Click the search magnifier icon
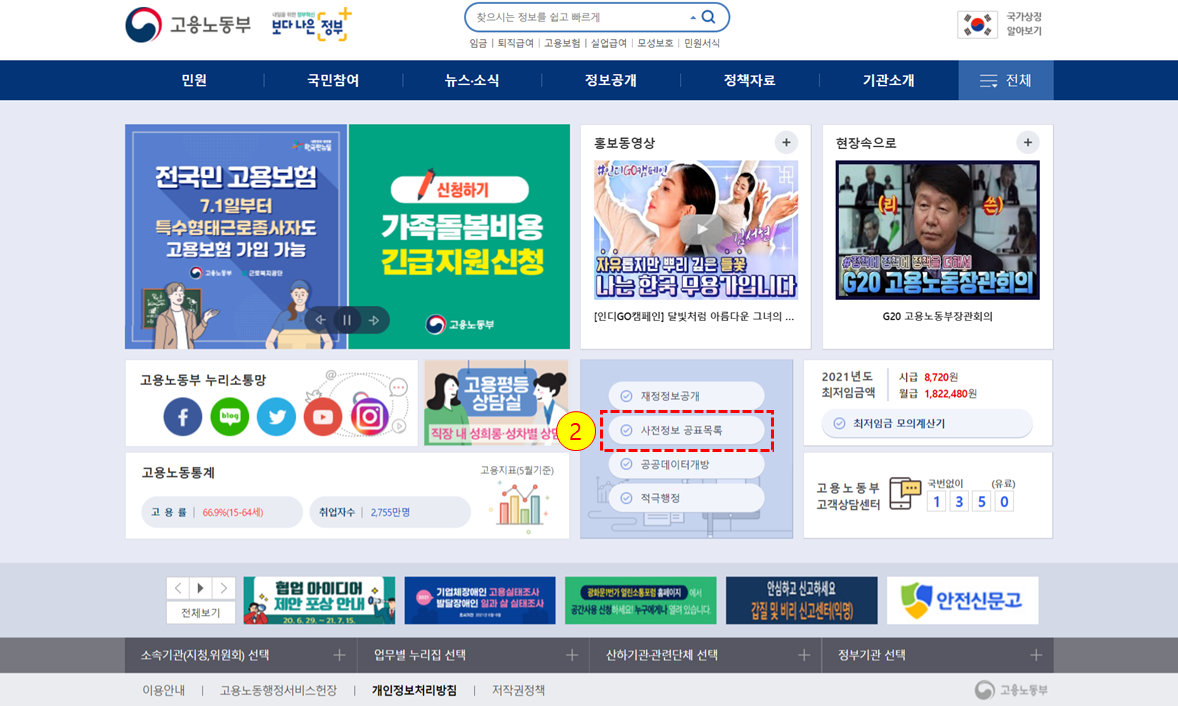Image resolution: width=1178 pixels, height=706 pixels. click(708, 17)
